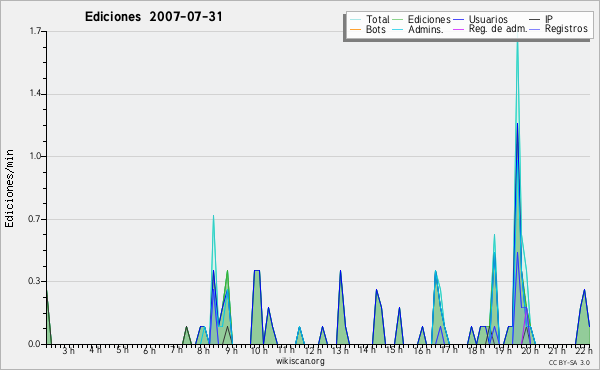Click the '16 h' x-axis label
600x370 pixels.
point(422,351)
